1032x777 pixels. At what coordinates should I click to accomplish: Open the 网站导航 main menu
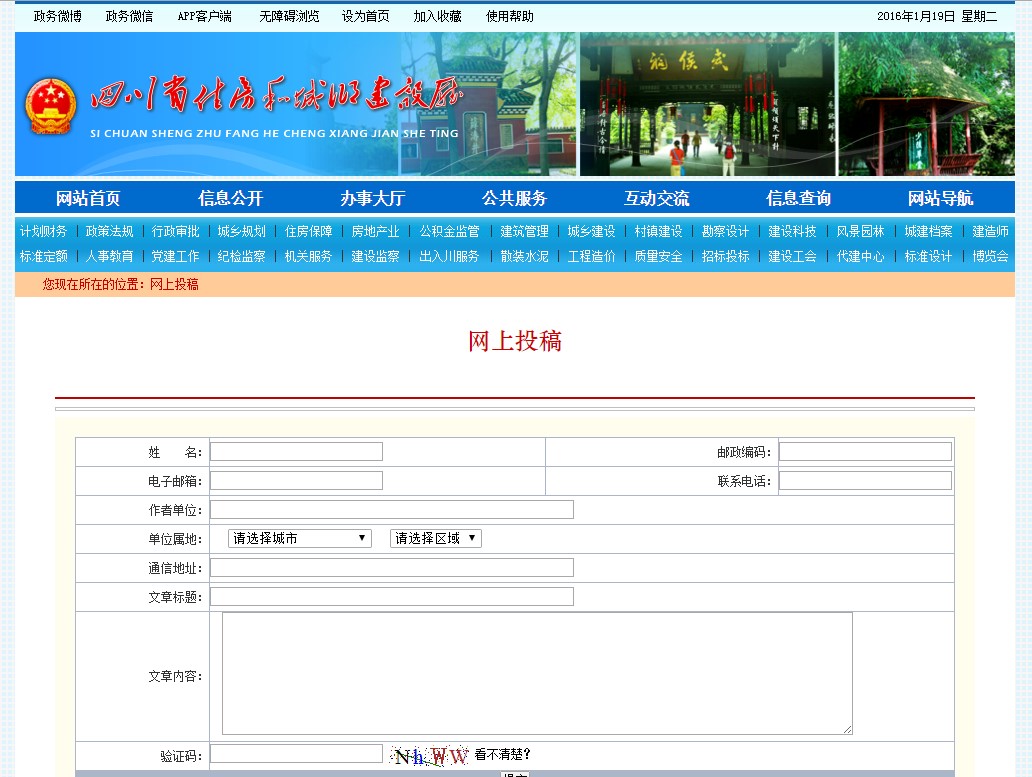(x=940, y=198)
